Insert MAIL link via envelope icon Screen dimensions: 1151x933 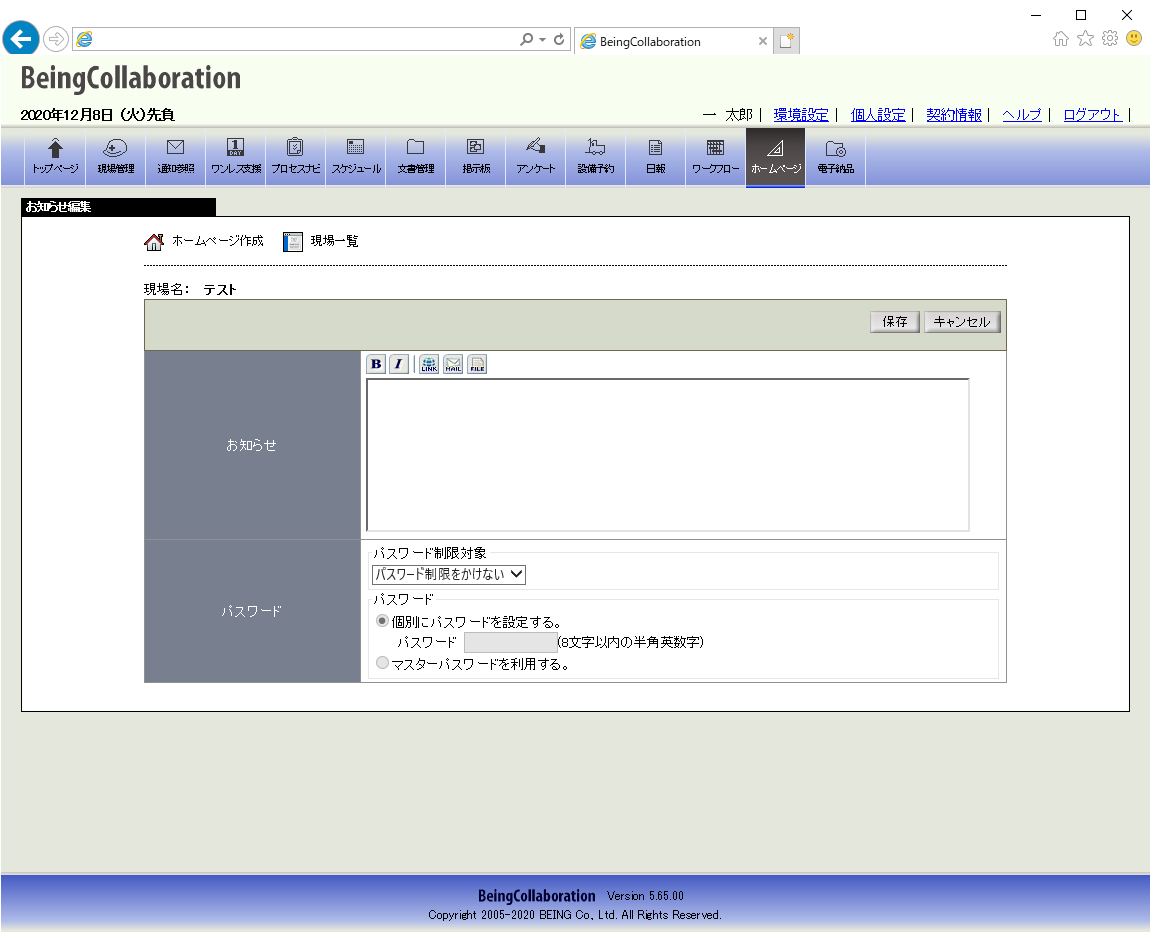click(453, 364)
